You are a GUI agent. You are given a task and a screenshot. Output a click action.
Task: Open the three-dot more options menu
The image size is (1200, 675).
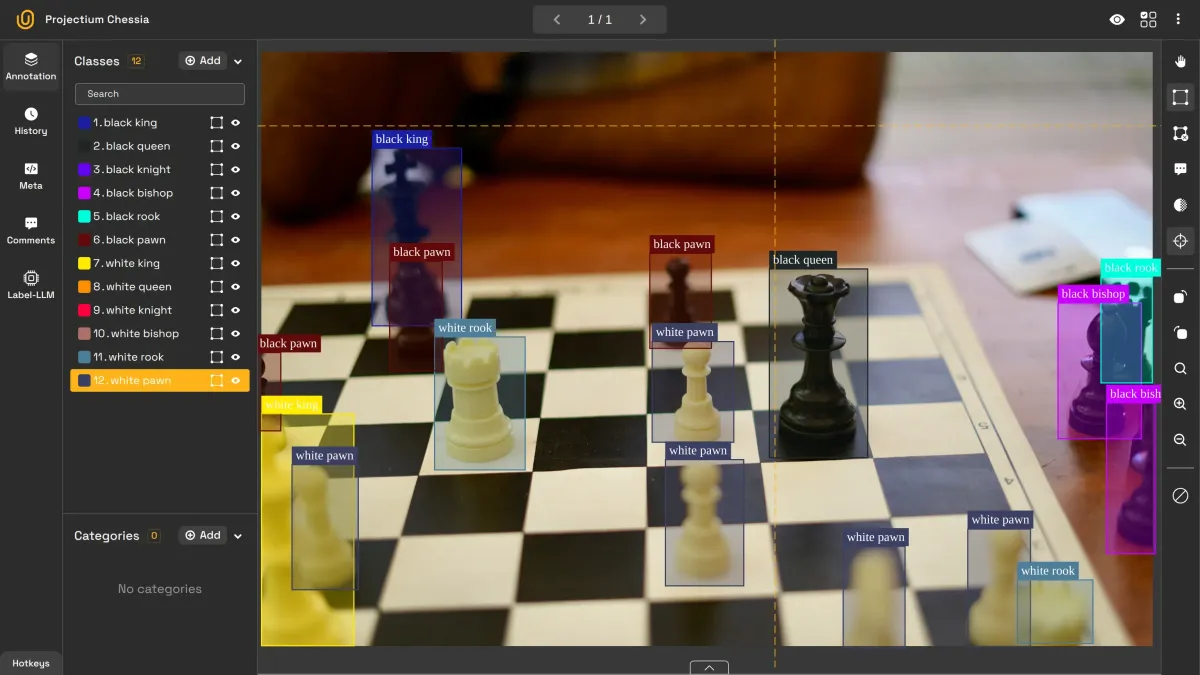click(1179, 20)
